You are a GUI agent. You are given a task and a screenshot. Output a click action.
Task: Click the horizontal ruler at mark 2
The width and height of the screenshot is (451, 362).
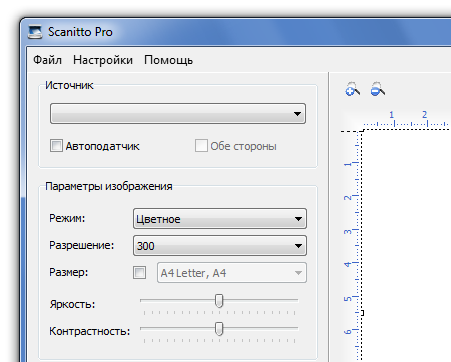(x=424, y=115)
